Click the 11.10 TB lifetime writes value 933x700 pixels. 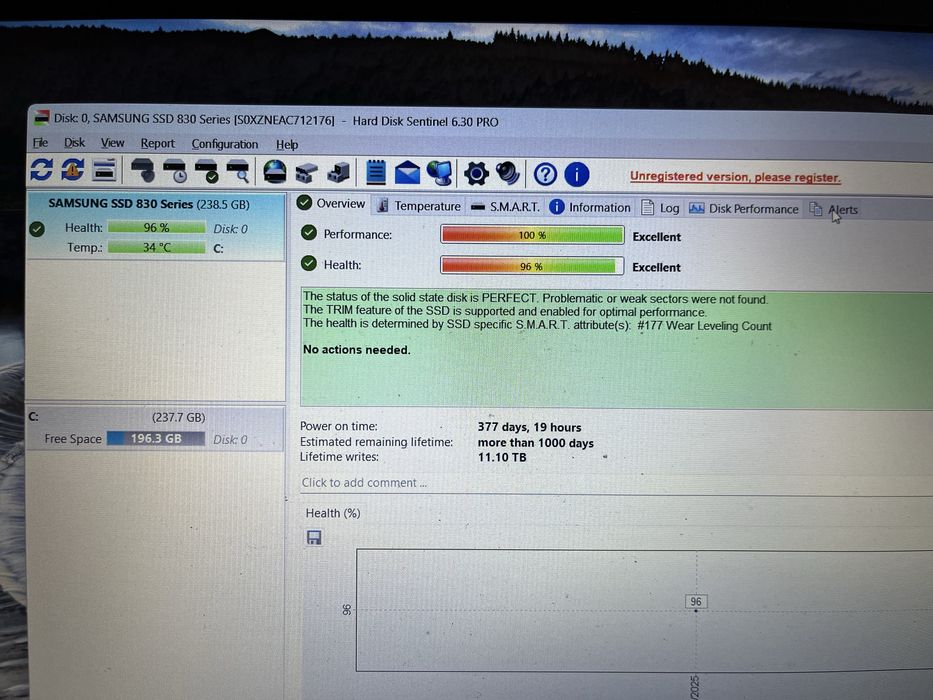point(502,458)
